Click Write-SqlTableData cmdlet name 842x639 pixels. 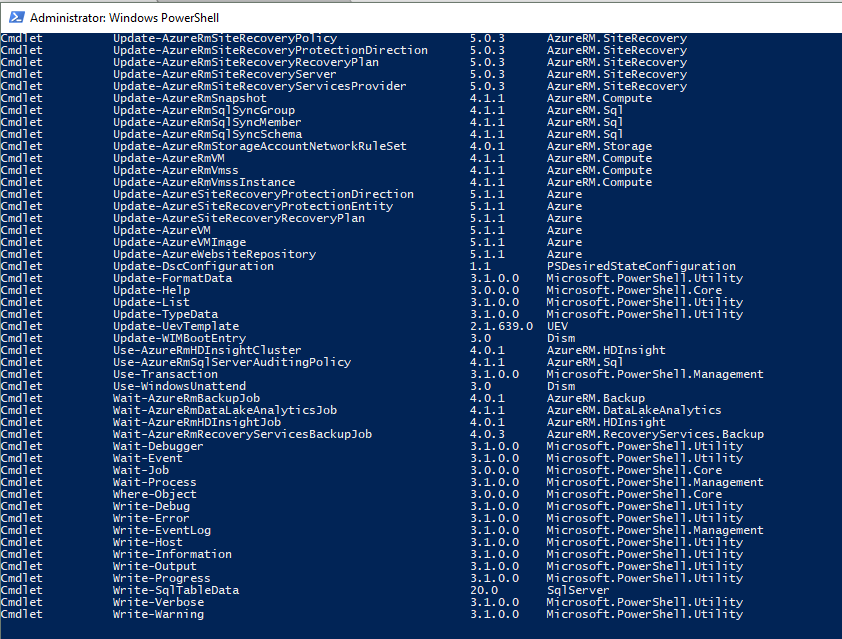[x=176, y=590]
